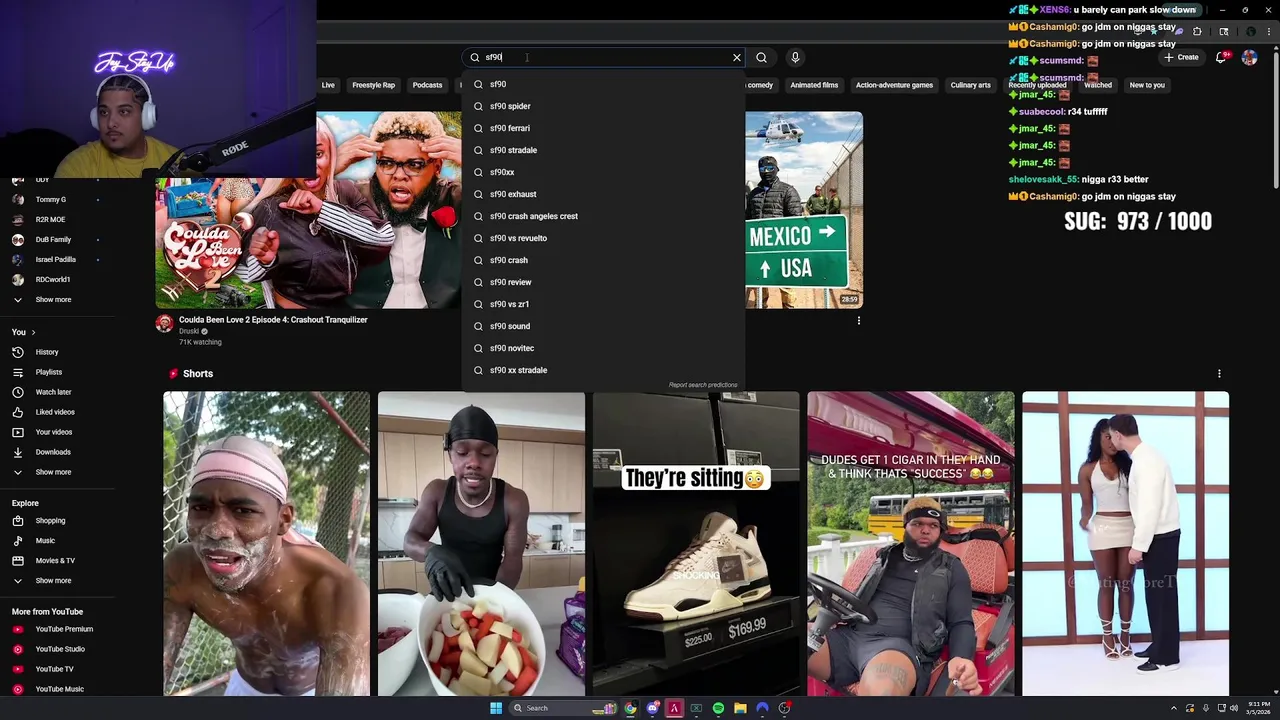Select the 'sf90 review' suggestion
1280x720 pixels.
pos(603,282)
